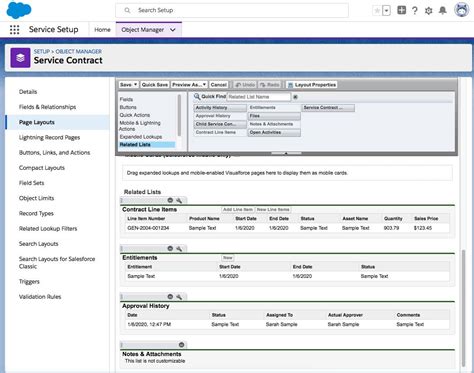Click the Quick Save button
The image size is (474, 373).
tap(155, 85)
